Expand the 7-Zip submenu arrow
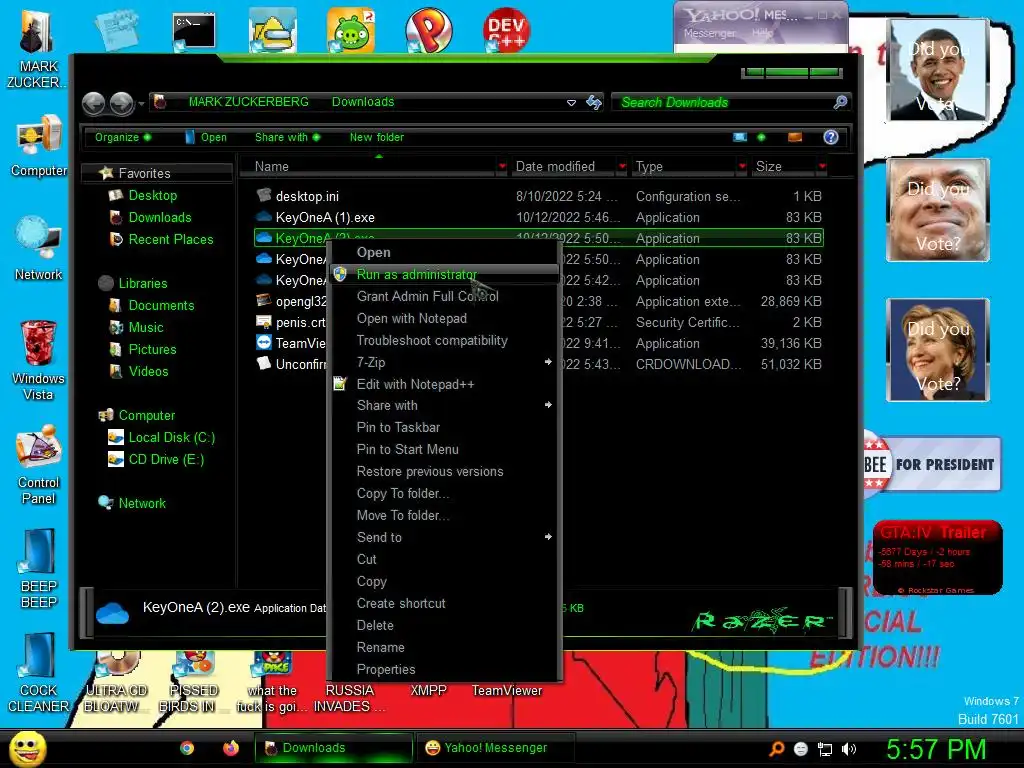 [x=548, y=362]
